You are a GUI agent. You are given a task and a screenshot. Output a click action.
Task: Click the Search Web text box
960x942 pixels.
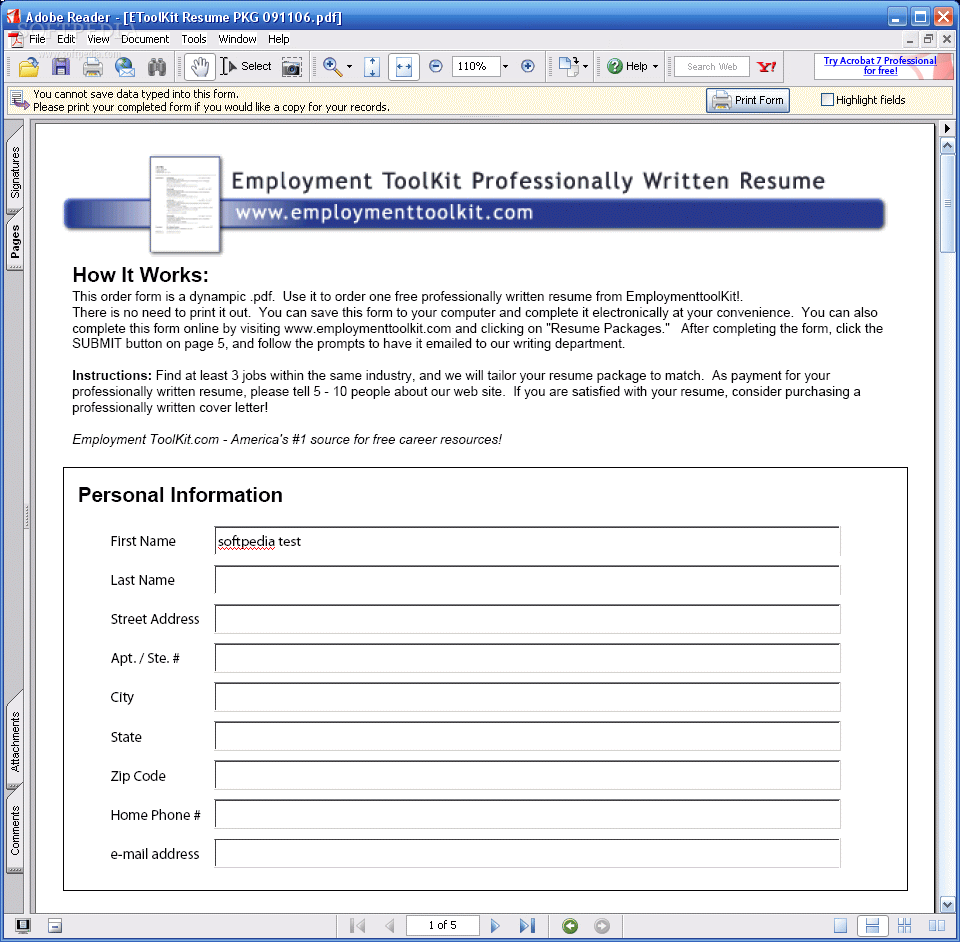point(711,67)
